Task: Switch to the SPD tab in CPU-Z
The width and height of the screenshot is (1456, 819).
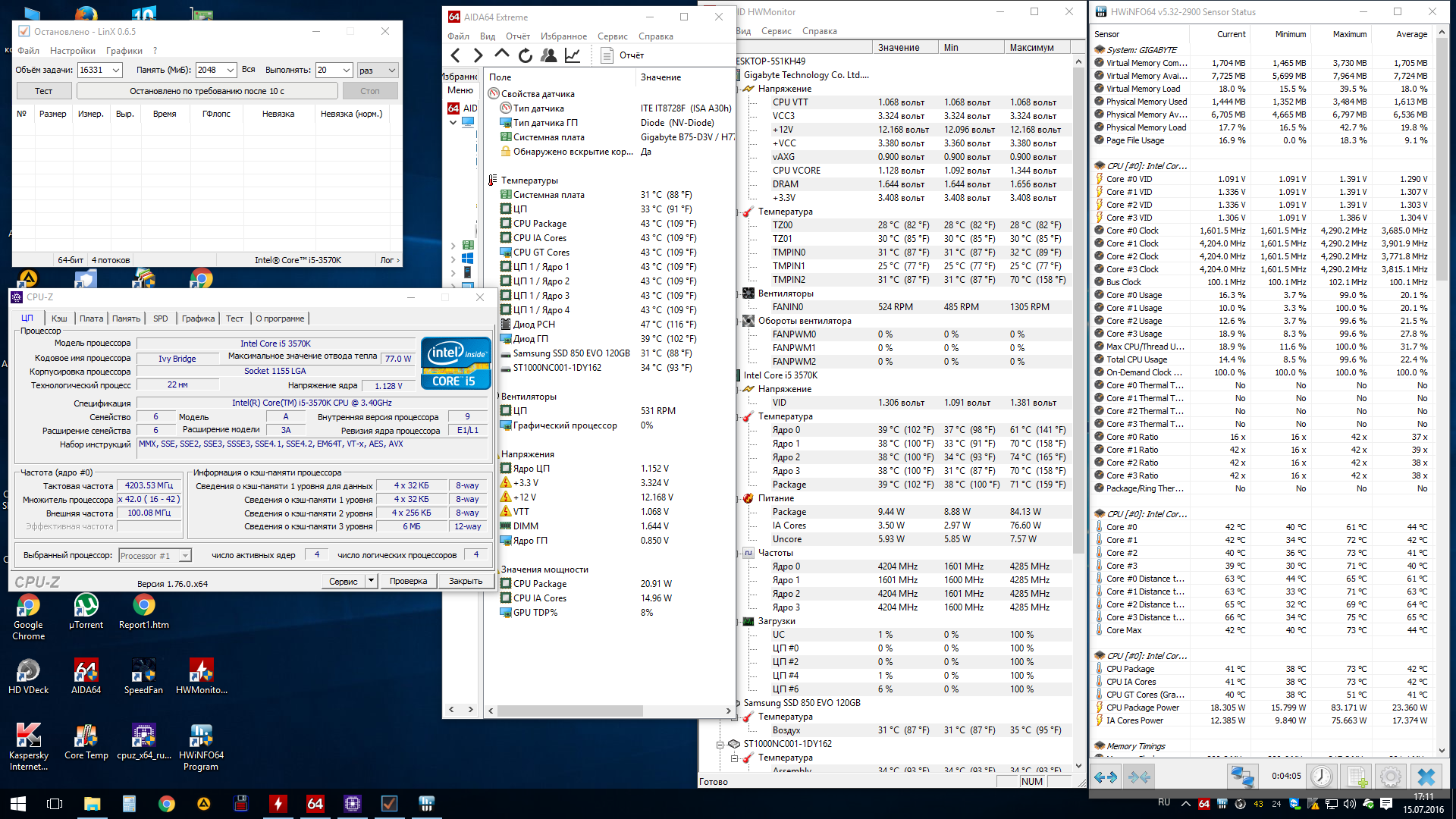Action: pyautogui.click(x=161, y=318)
